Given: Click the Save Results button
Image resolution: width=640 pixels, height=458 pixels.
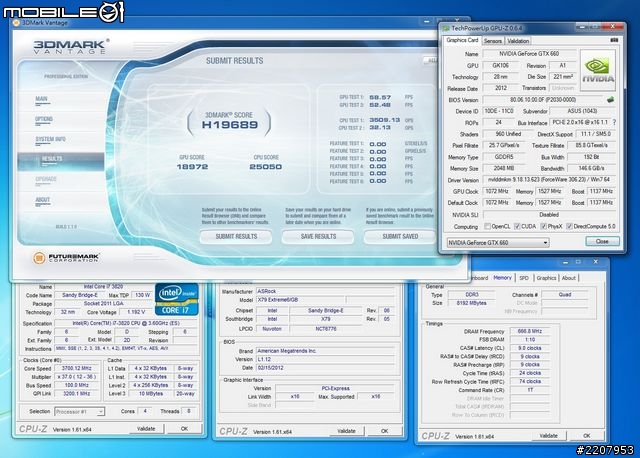Looking at the screenshot, I should pyautogui.click(x=318, y=237).
